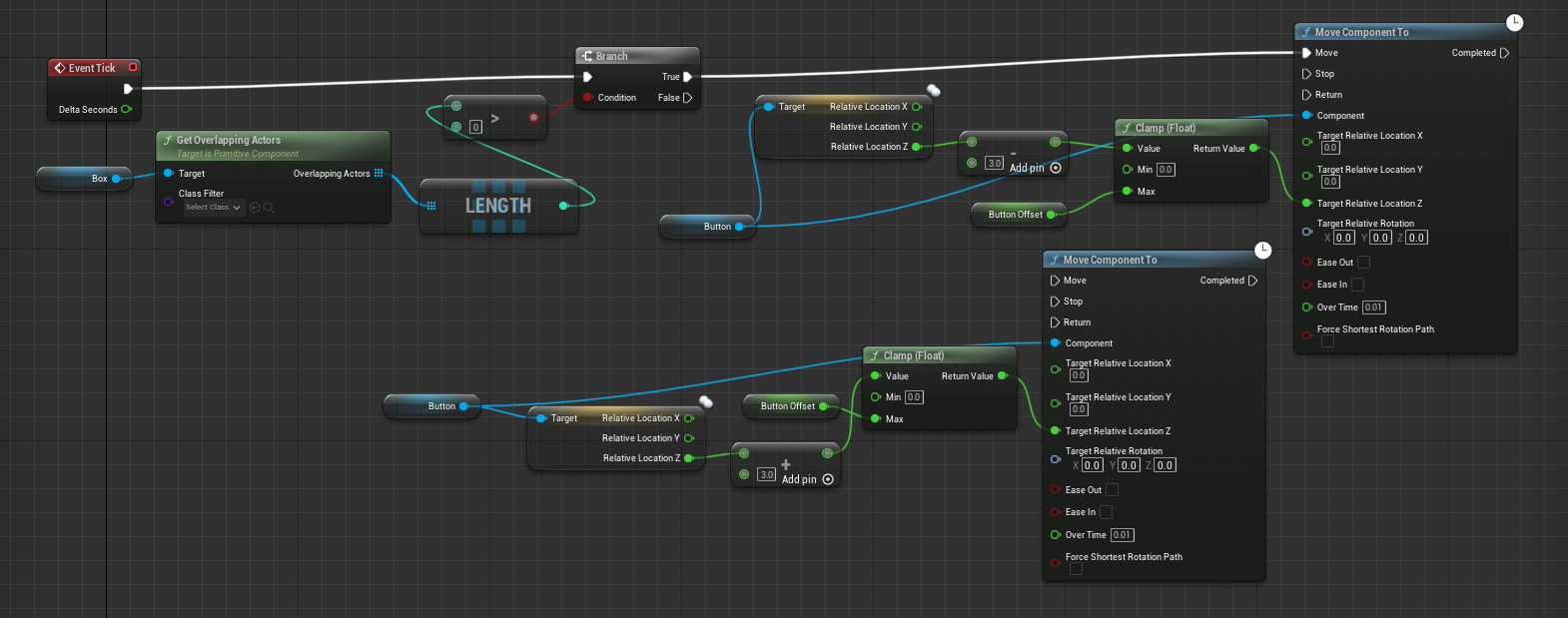Click the Return Value pin on the upper Clamp

click(1254, 149)
